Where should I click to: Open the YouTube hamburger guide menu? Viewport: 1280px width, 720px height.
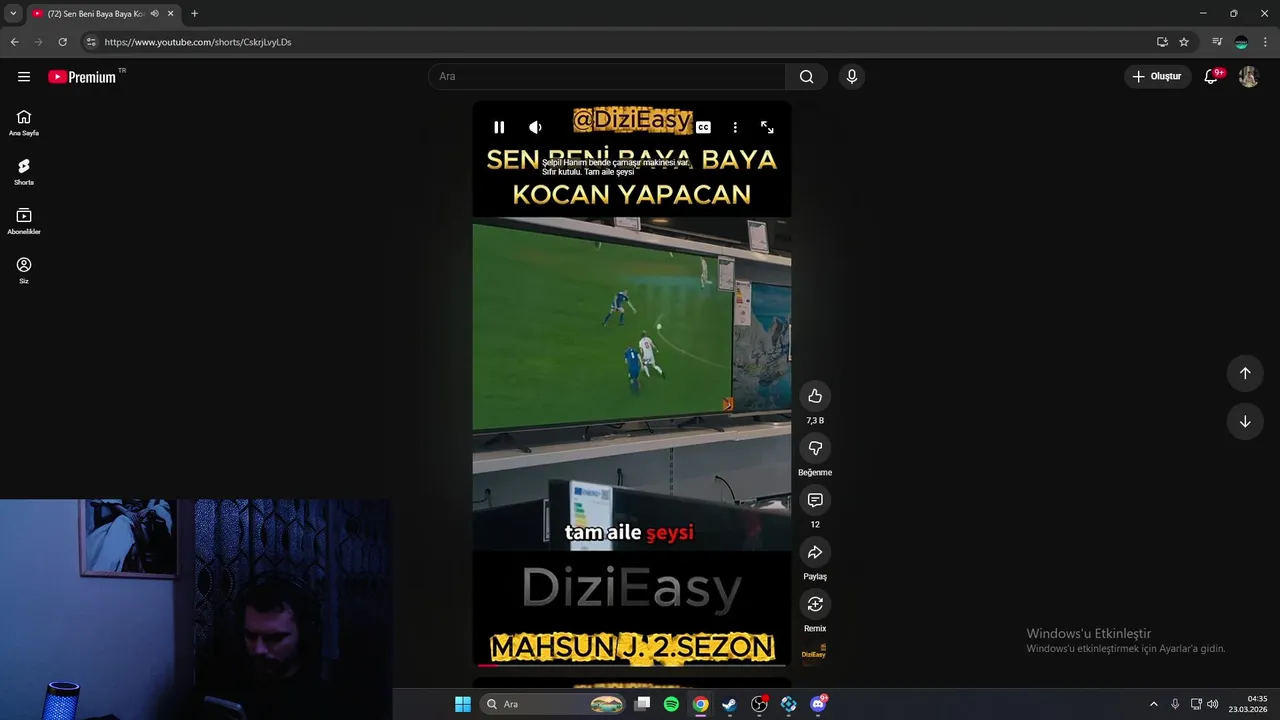point(24,77)
